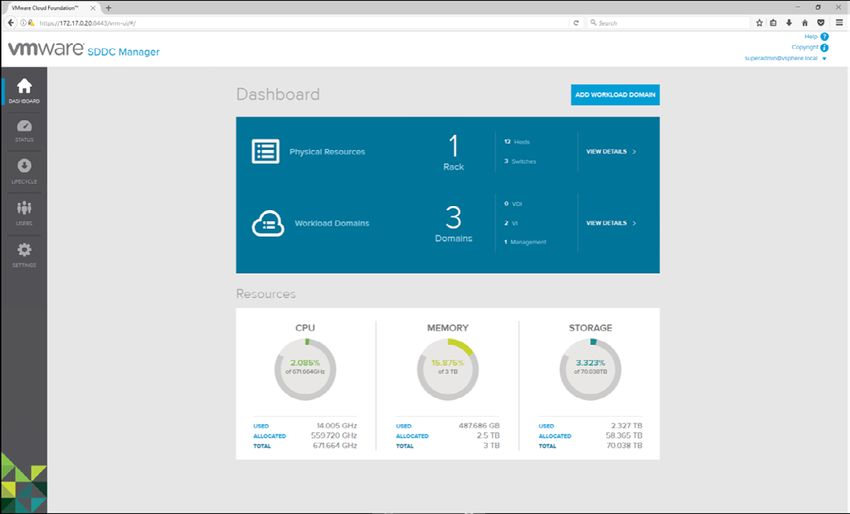Click the Storage allocated value 58.365 TB

[x=624, y=435]
